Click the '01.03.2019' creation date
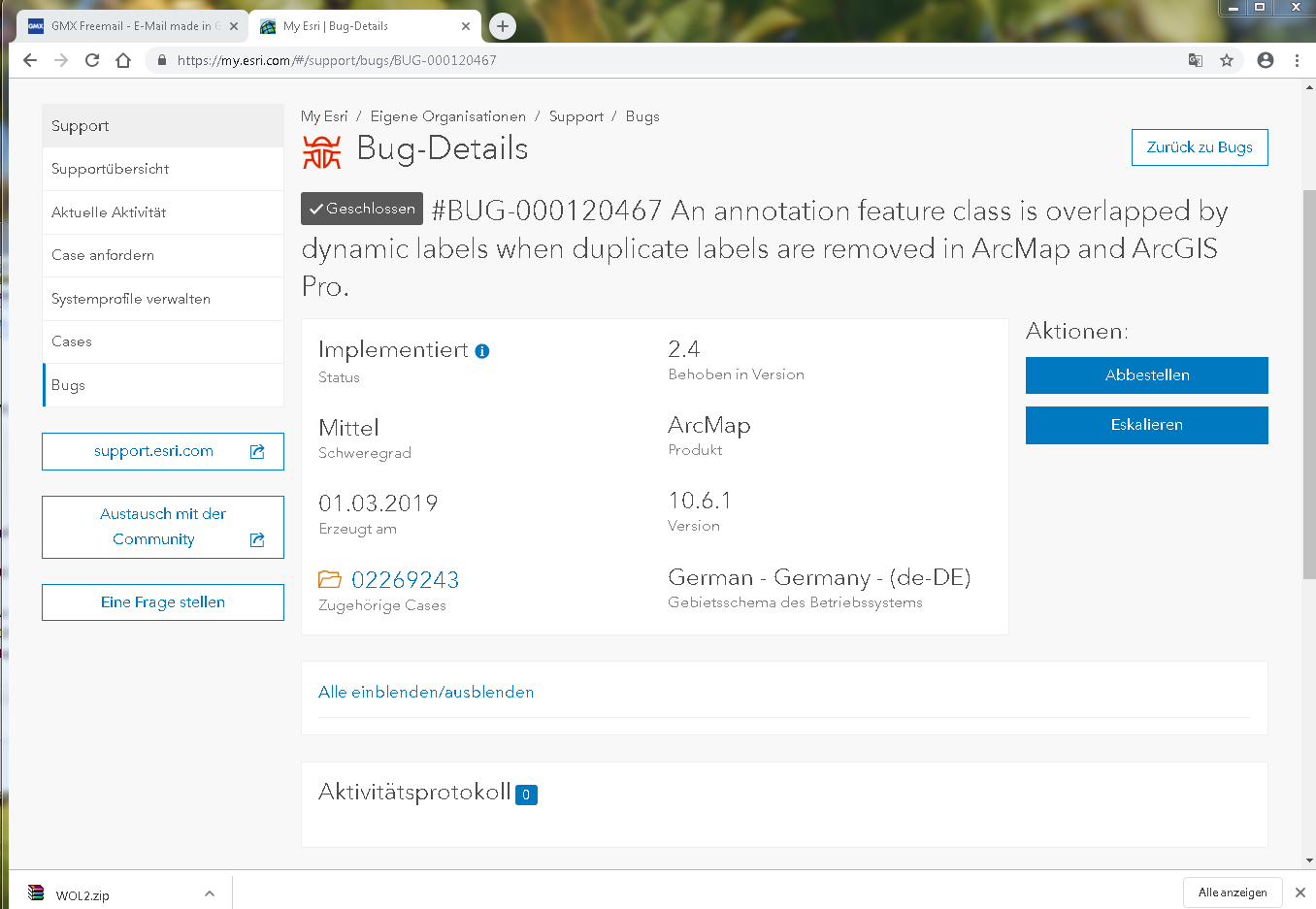The width and height of the screenshot is (1316, 909). (378, 503)
